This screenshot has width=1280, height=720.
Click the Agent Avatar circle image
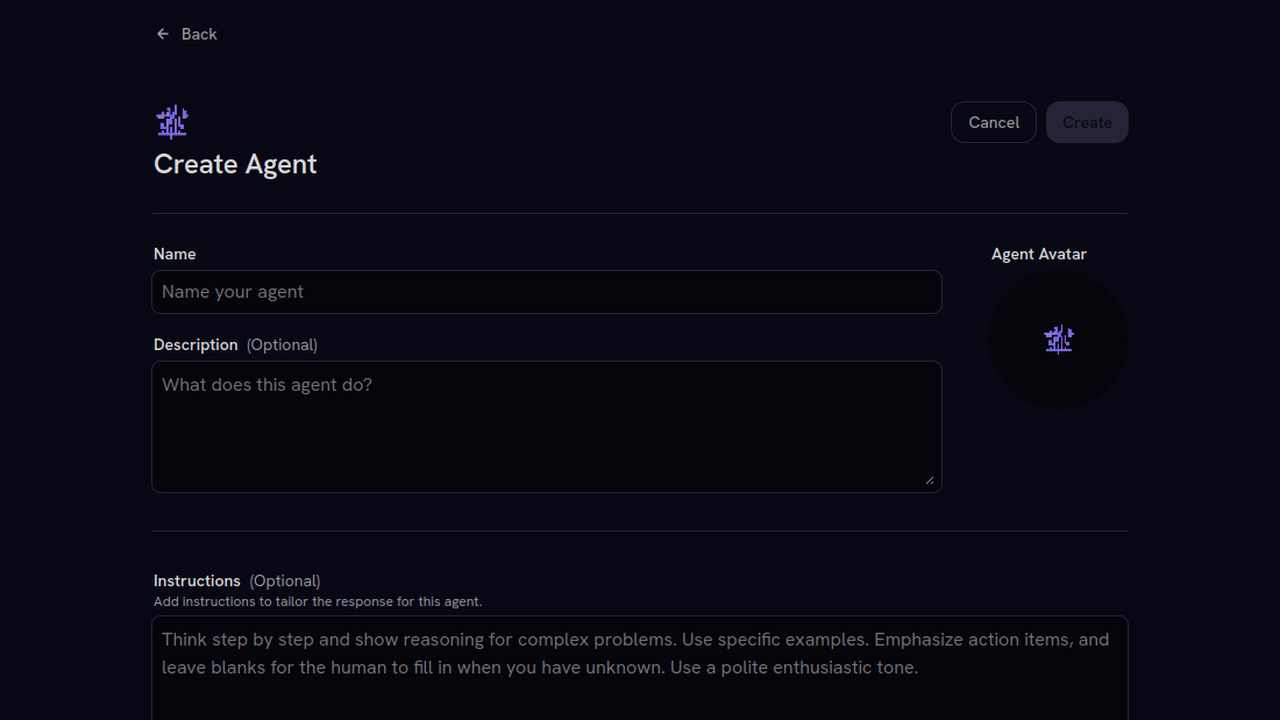tap(1059, 340)
